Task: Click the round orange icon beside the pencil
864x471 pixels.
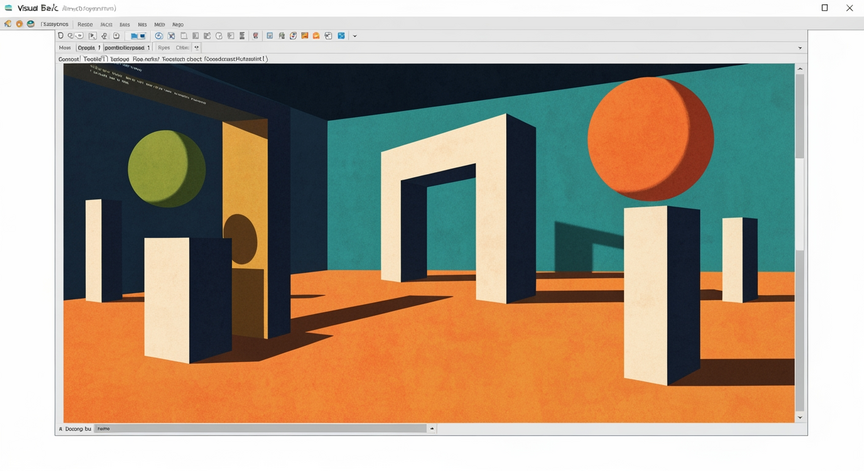Action: pyautogui.click(x=19, y=24)
